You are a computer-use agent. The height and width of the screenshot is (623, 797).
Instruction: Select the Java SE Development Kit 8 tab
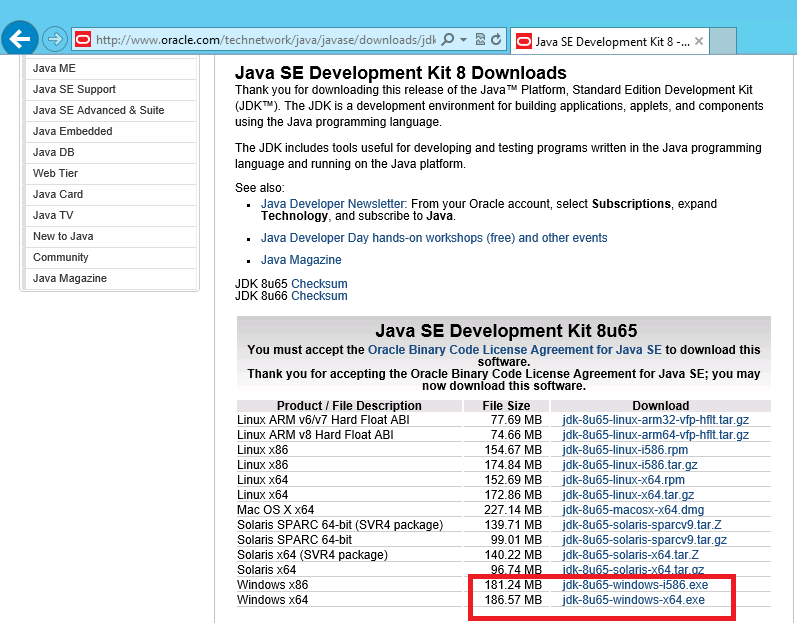tap(609, 41)
